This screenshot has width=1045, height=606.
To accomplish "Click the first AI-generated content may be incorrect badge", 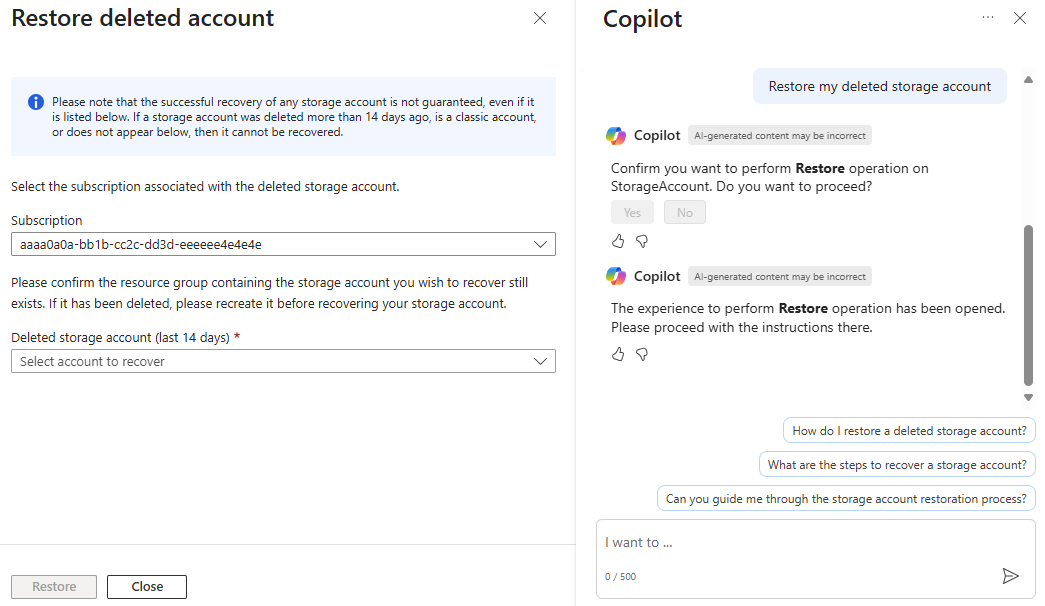I will tap(780, 135).
